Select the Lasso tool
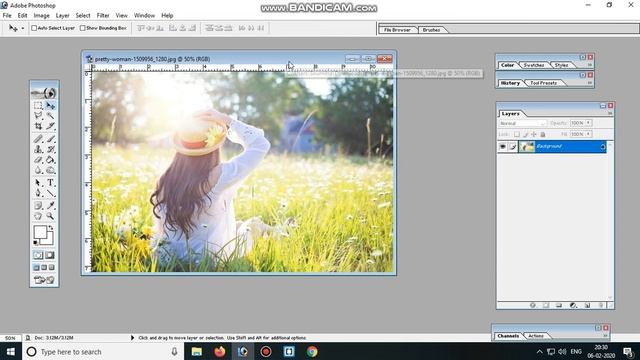This screenshot has height=360, width=640. point(38,116)
